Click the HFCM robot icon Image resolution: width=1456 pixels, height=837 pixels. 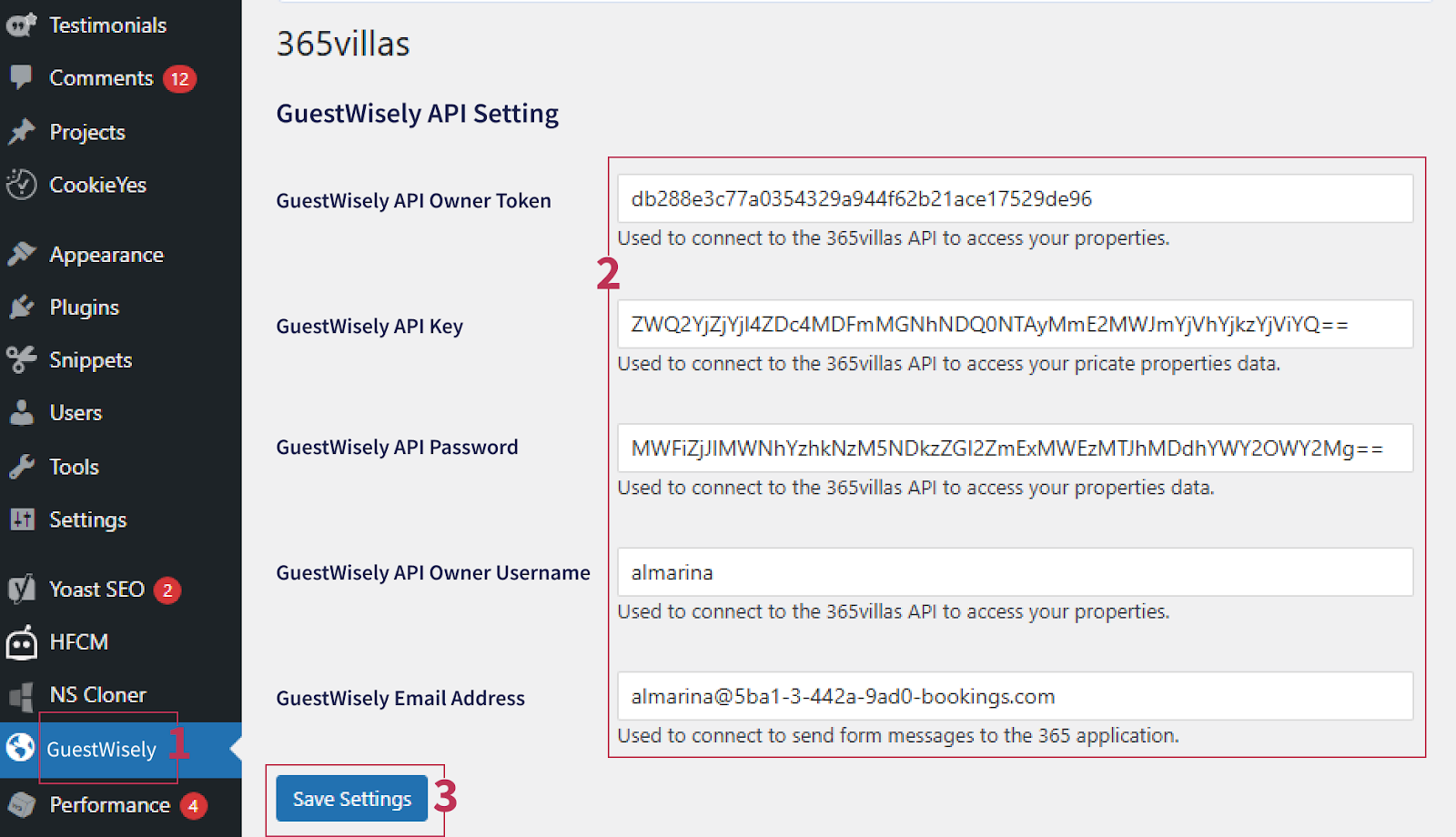click(x=21, y=642)
